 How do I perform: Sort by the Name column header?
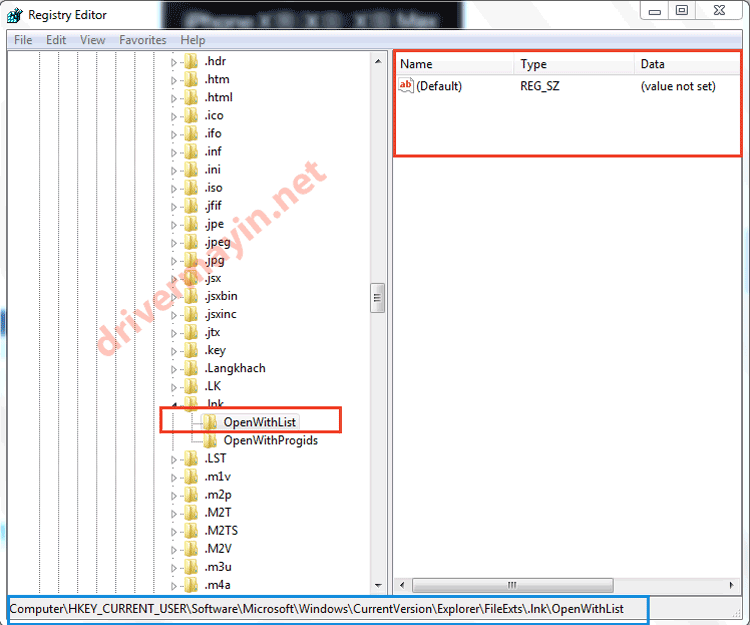(454, 64)
